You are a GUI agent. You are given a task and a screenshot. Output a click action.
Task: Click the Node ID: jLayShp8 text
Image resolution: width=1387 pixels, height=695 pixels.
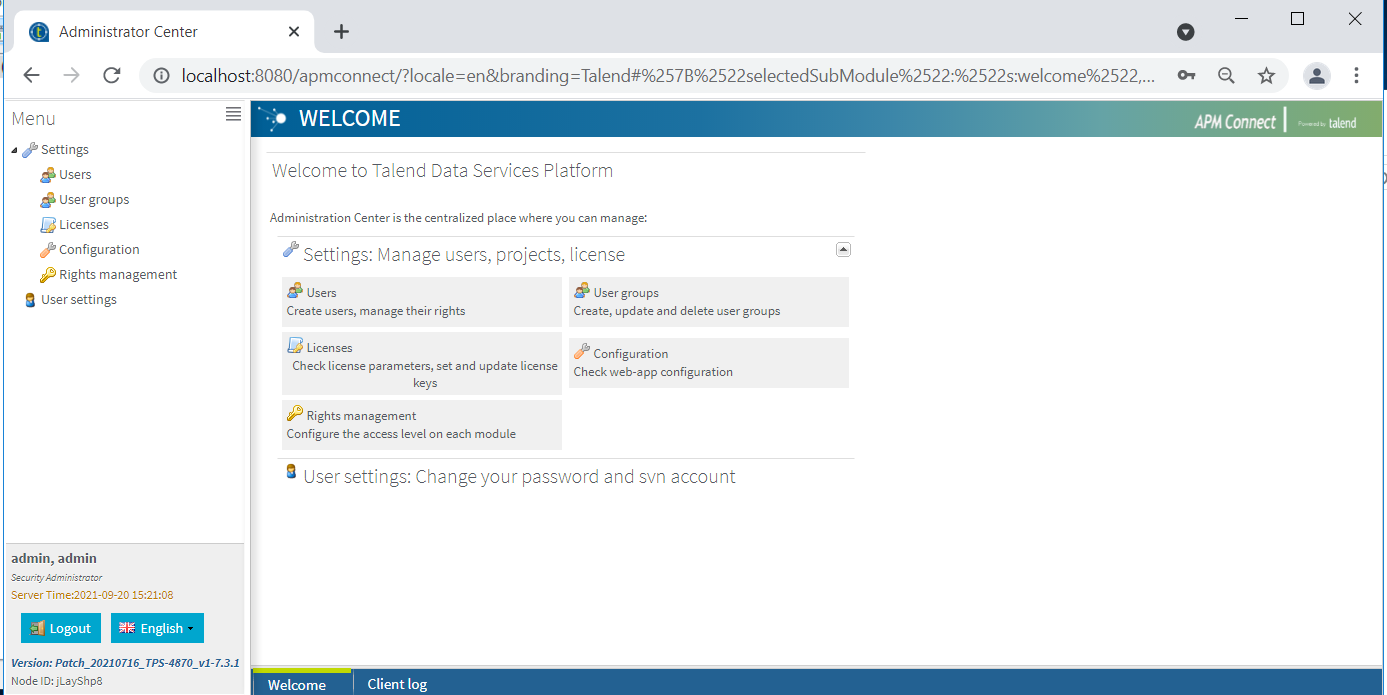click(x=57, y=681)
